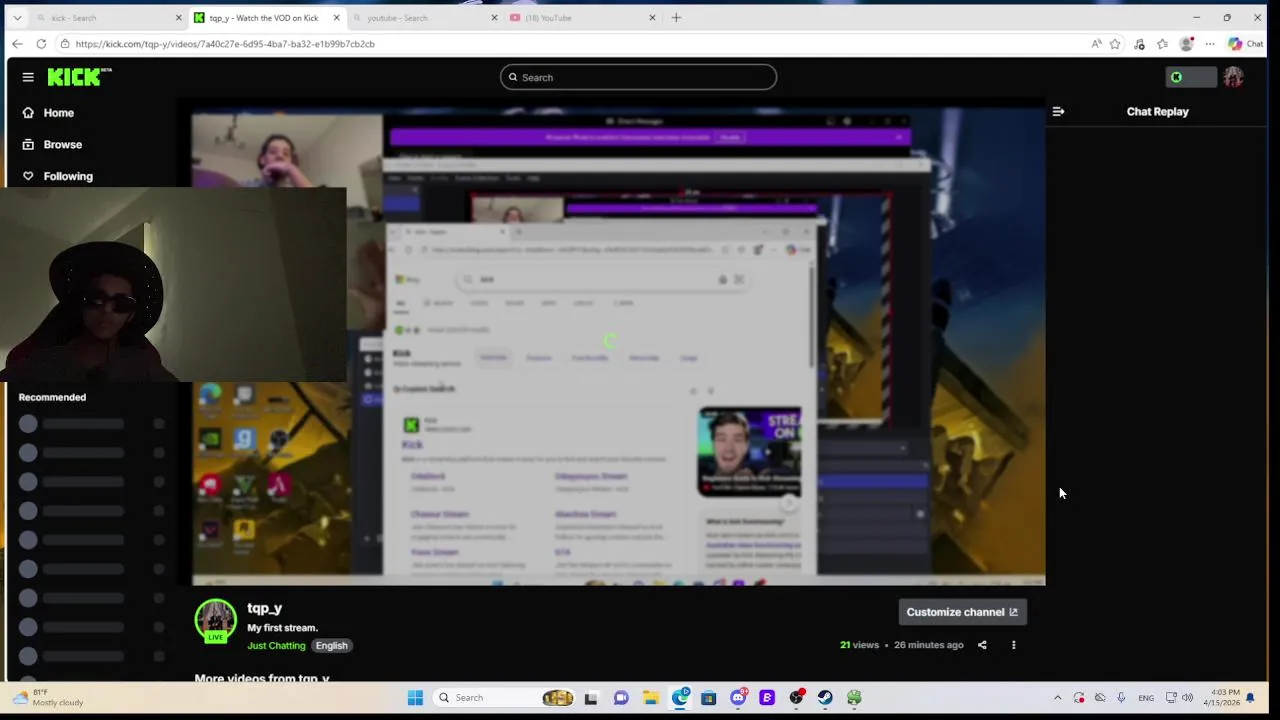The width and height of the screenshot is (1280, 720).
Task: Share the video with share icon
Action: pos(982,645)
